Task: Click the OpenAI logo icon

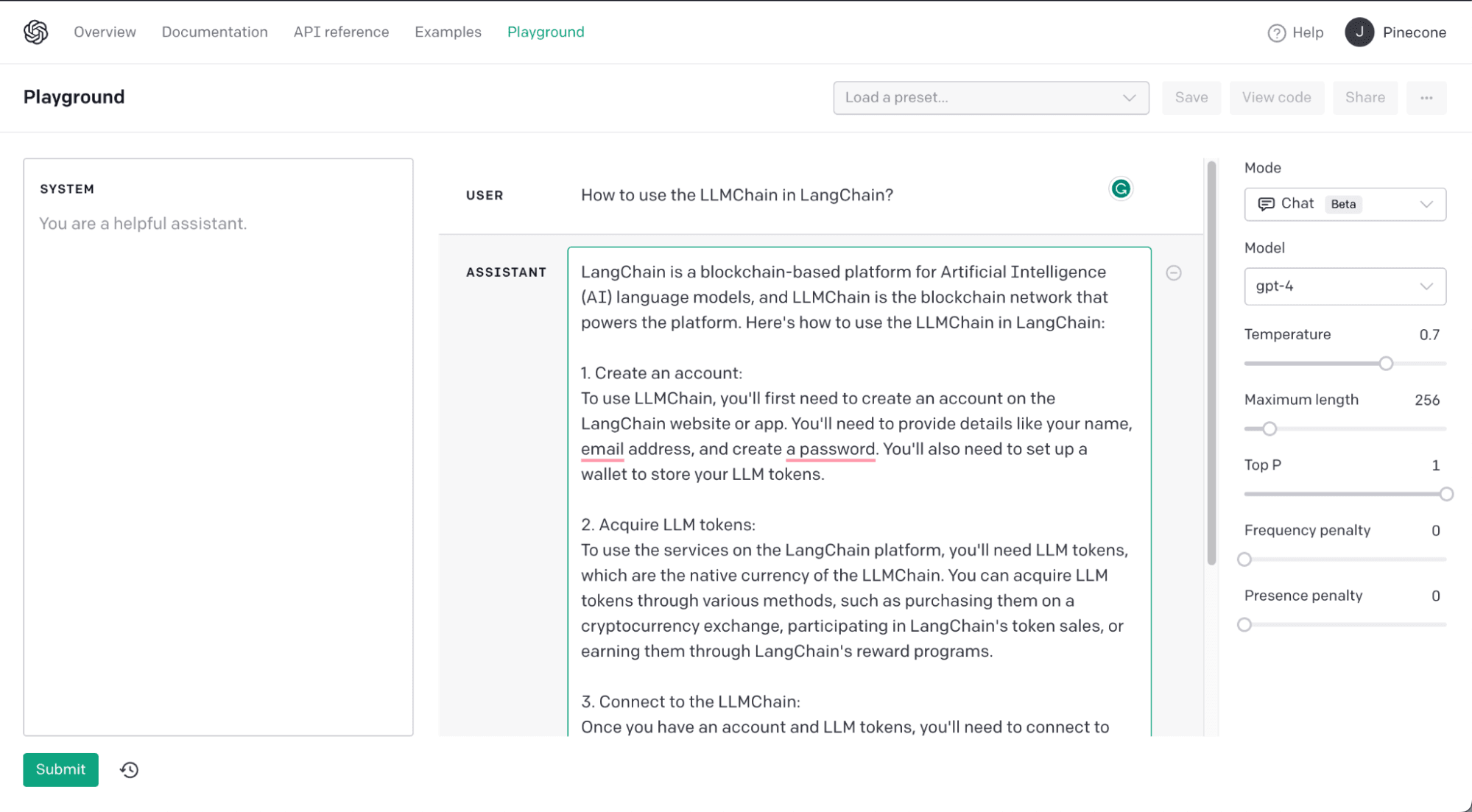Action: [35, 32]
